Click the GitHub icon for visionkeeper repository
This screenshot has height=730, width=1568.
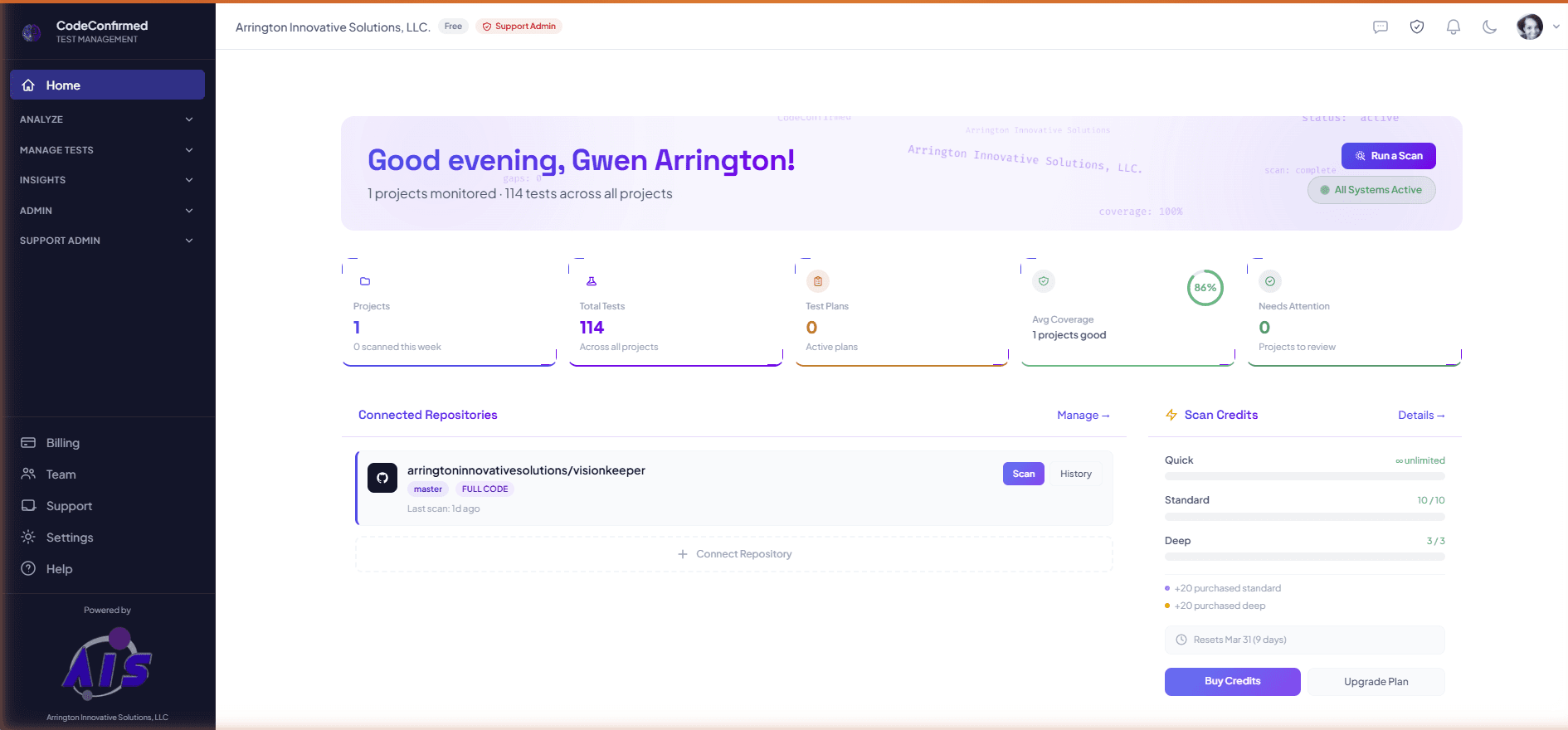pyautogui.click(x=382, y=478)
